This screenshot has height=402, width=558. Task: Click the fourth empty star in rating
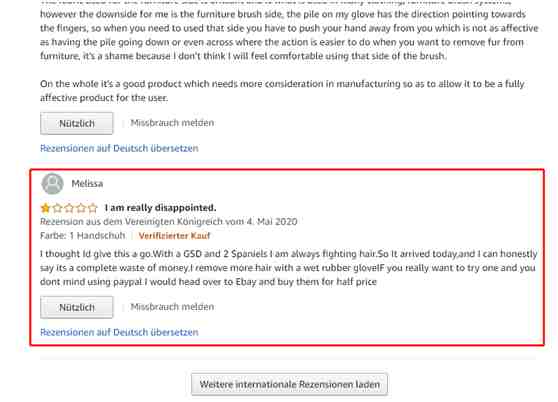coord(81,208)
